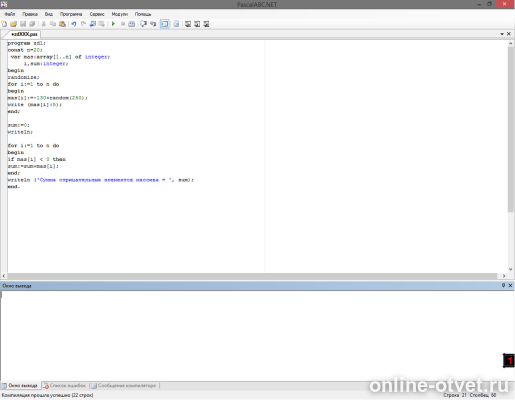Toggle the highlighted output window toolbar button
This screenshot has width=515, height=400.
pos(165,24)
